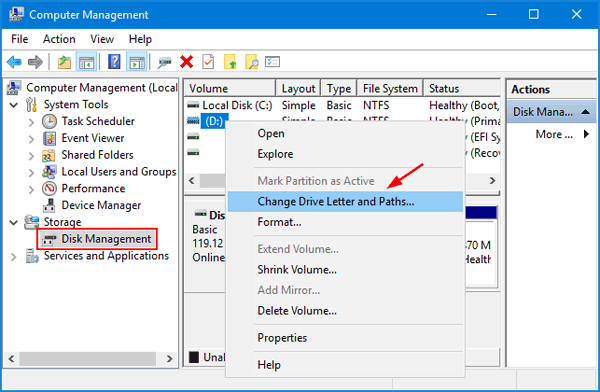Image resolution: width=600 pixels, height=392 pixels.
Task: Choose Format... from the context menu
Action: tap(346, 222)
